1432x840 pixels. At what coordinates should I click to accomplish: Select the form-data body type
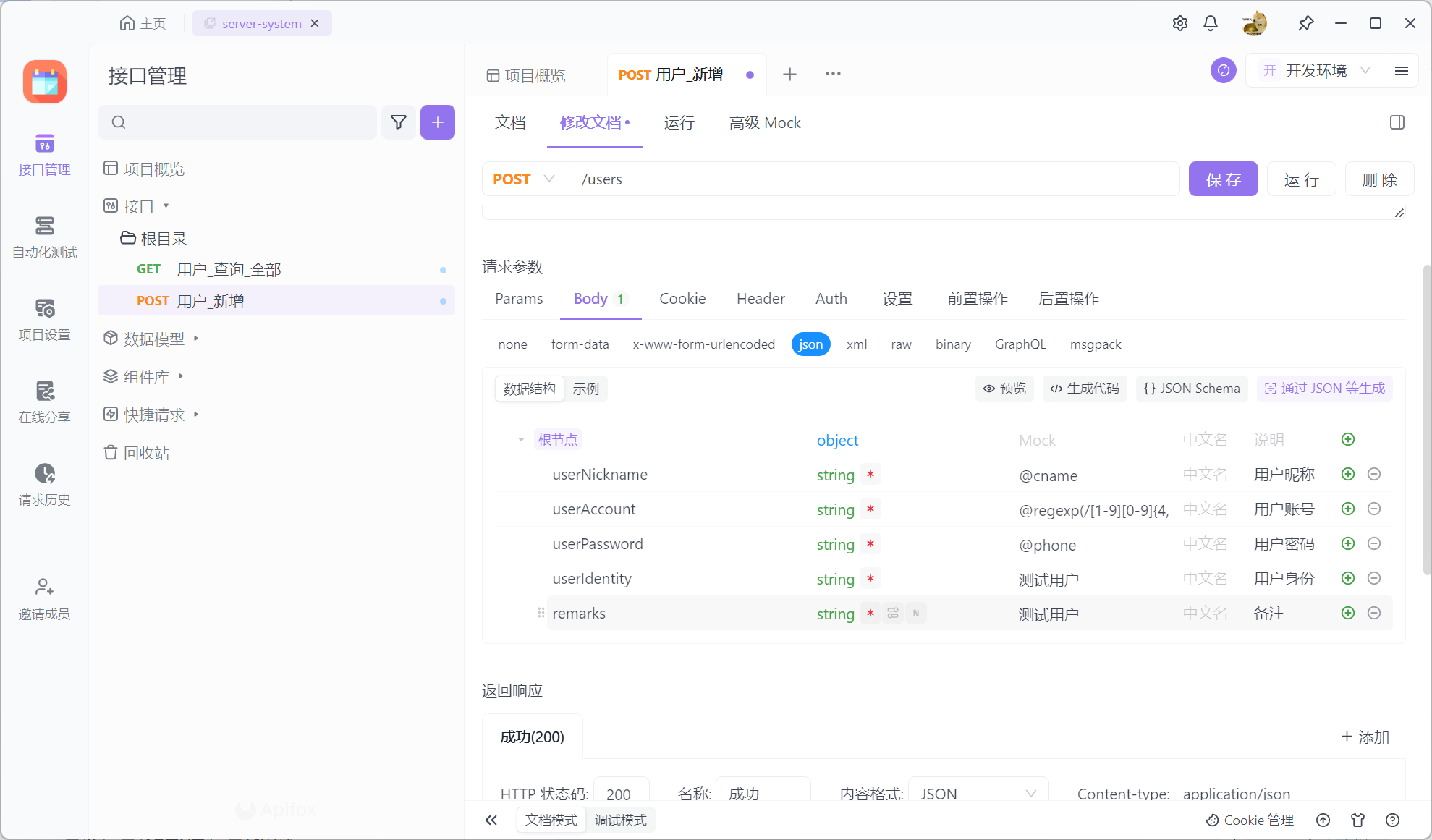[580, 344]
